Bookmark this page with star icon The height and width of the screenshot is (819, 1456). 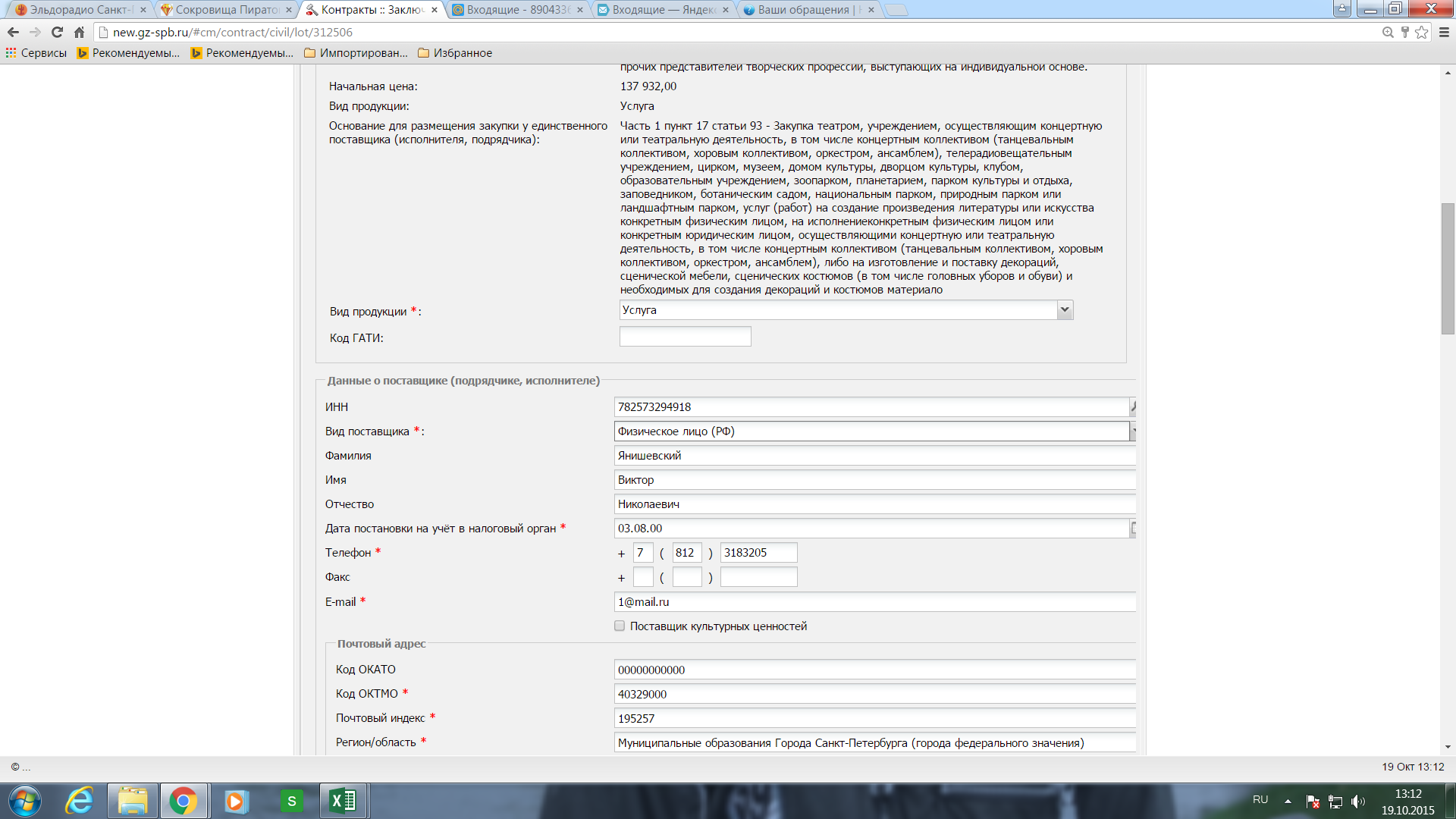tap(1421, 32)
